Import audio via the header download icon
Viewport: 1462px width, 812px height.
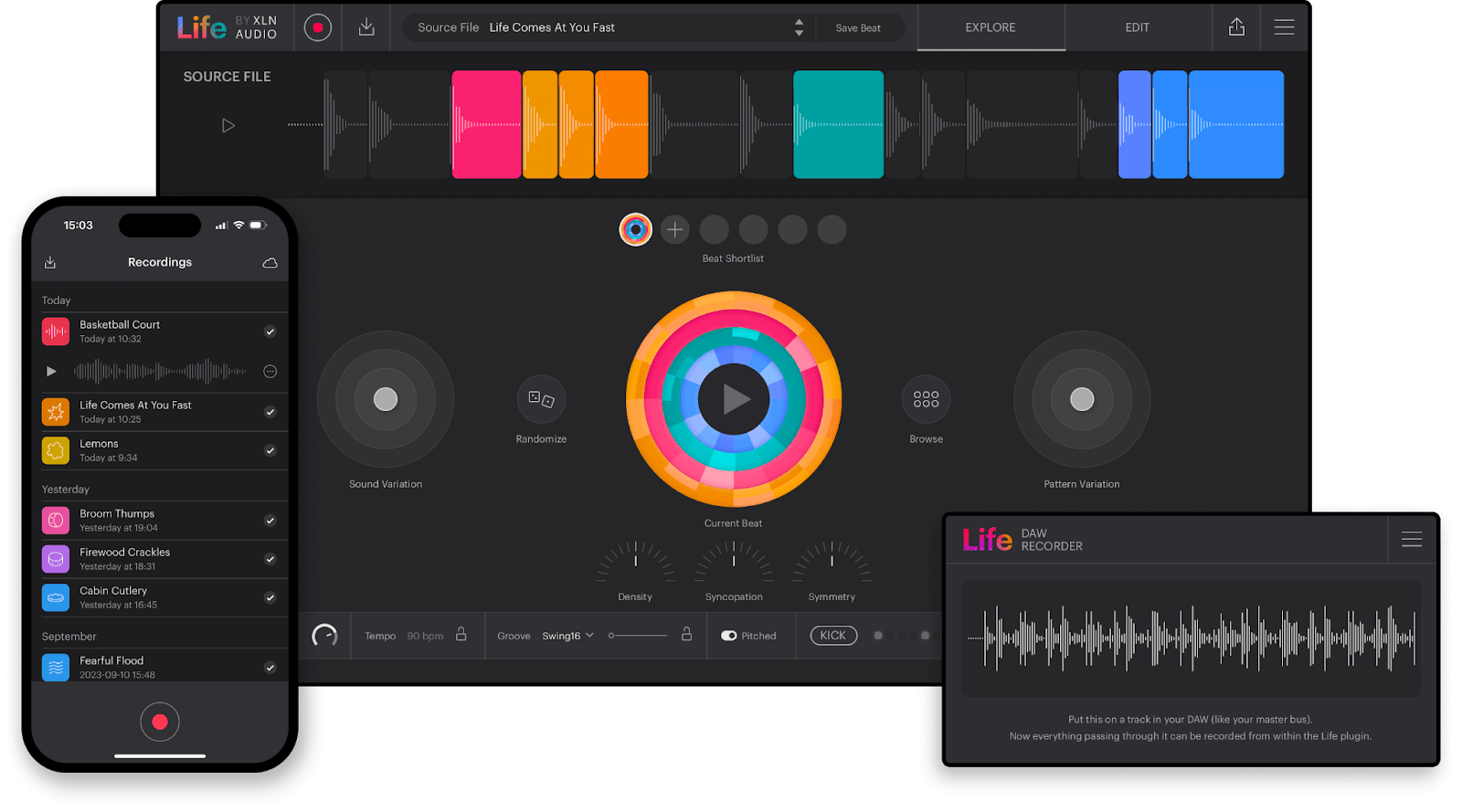click(366, 27)
